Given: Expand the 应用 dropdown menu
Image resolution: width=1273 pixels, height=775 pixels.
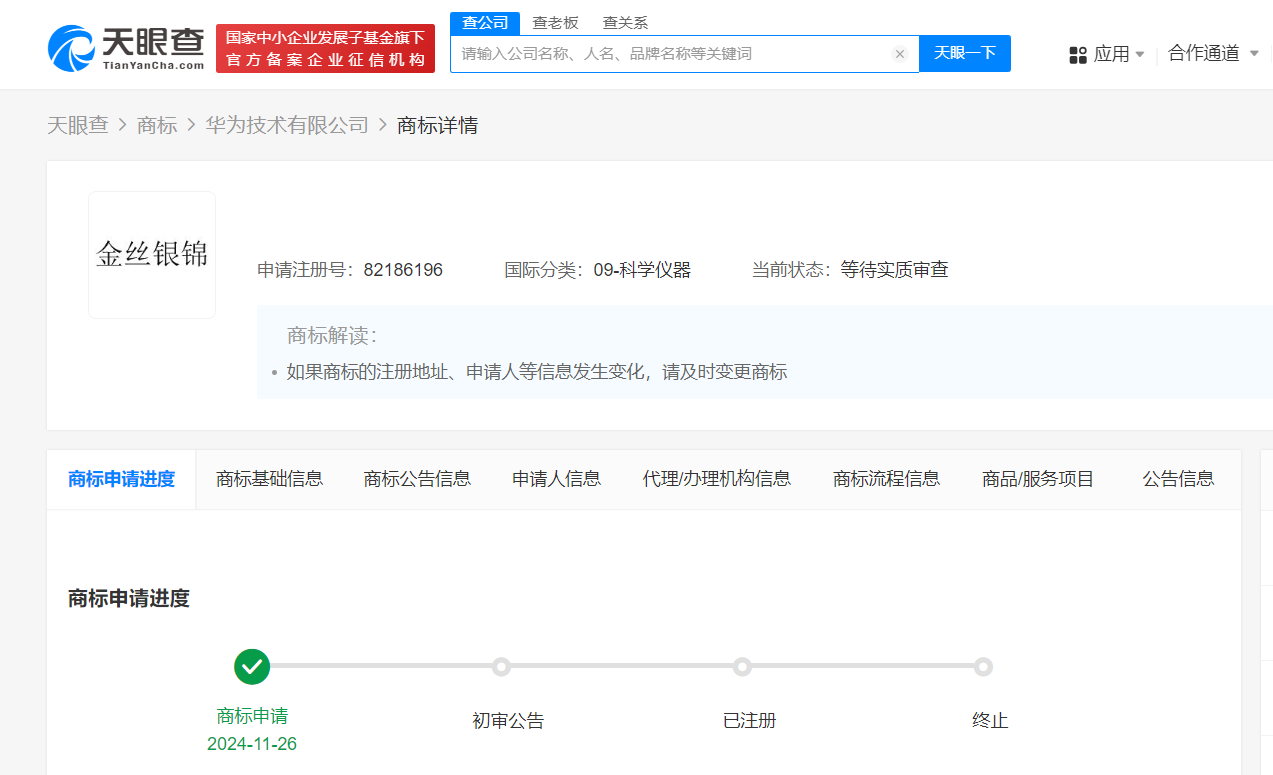Looking at the screenshot, I should point(1139,54).
